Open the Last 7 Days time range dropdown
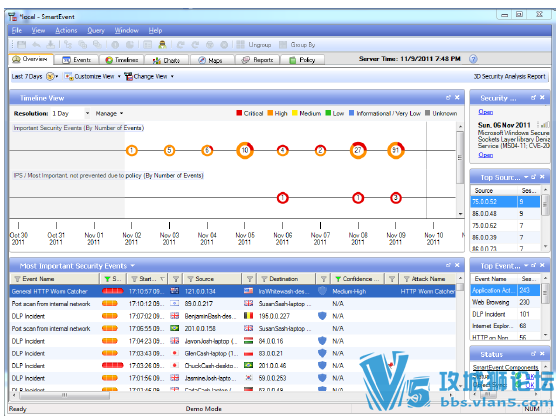Viewport: 559px width, 416px height. click(x=35, y=77)
